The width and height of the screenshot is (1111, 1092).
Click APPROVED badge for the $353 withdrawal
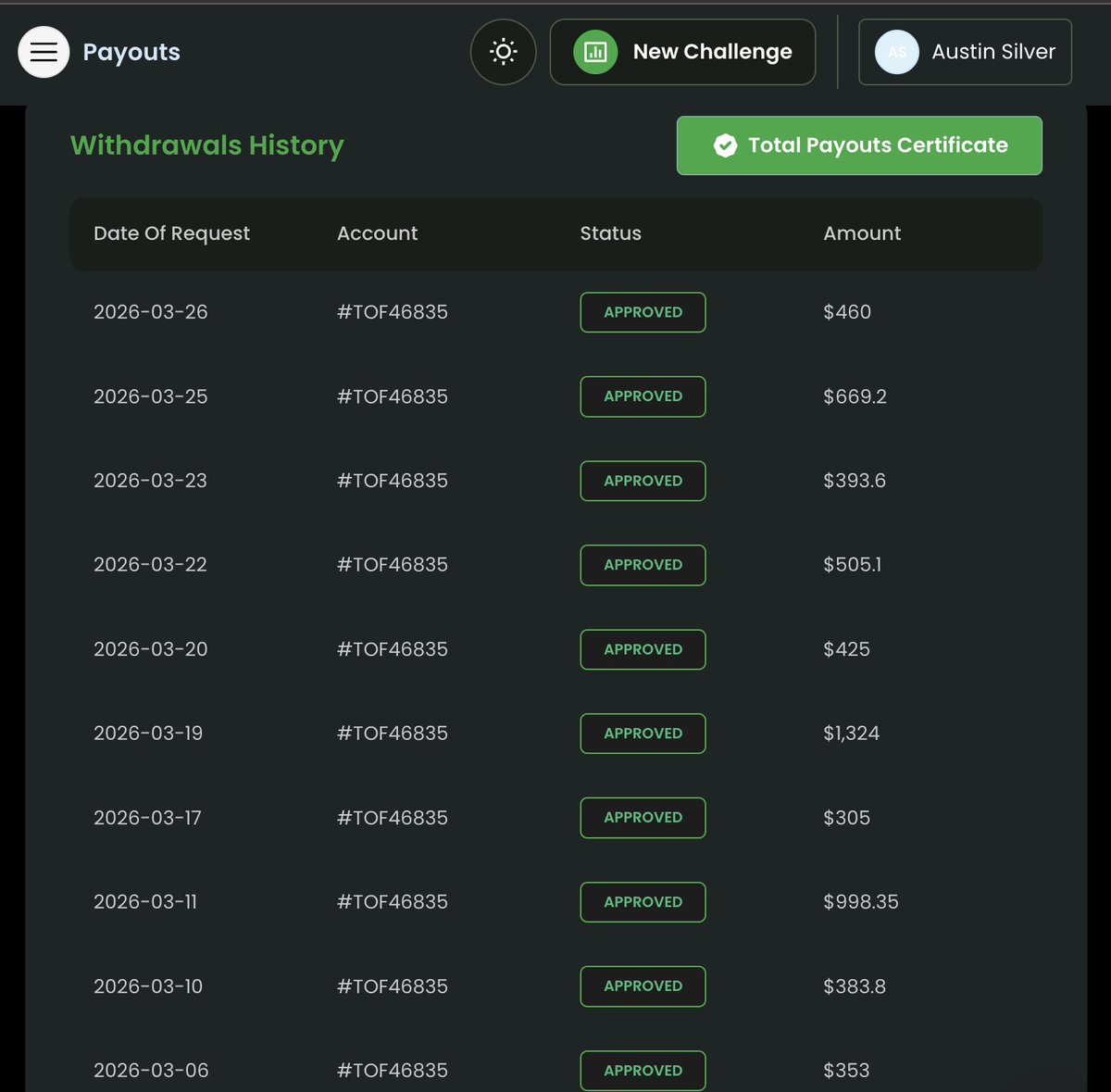pos(643,1071)
